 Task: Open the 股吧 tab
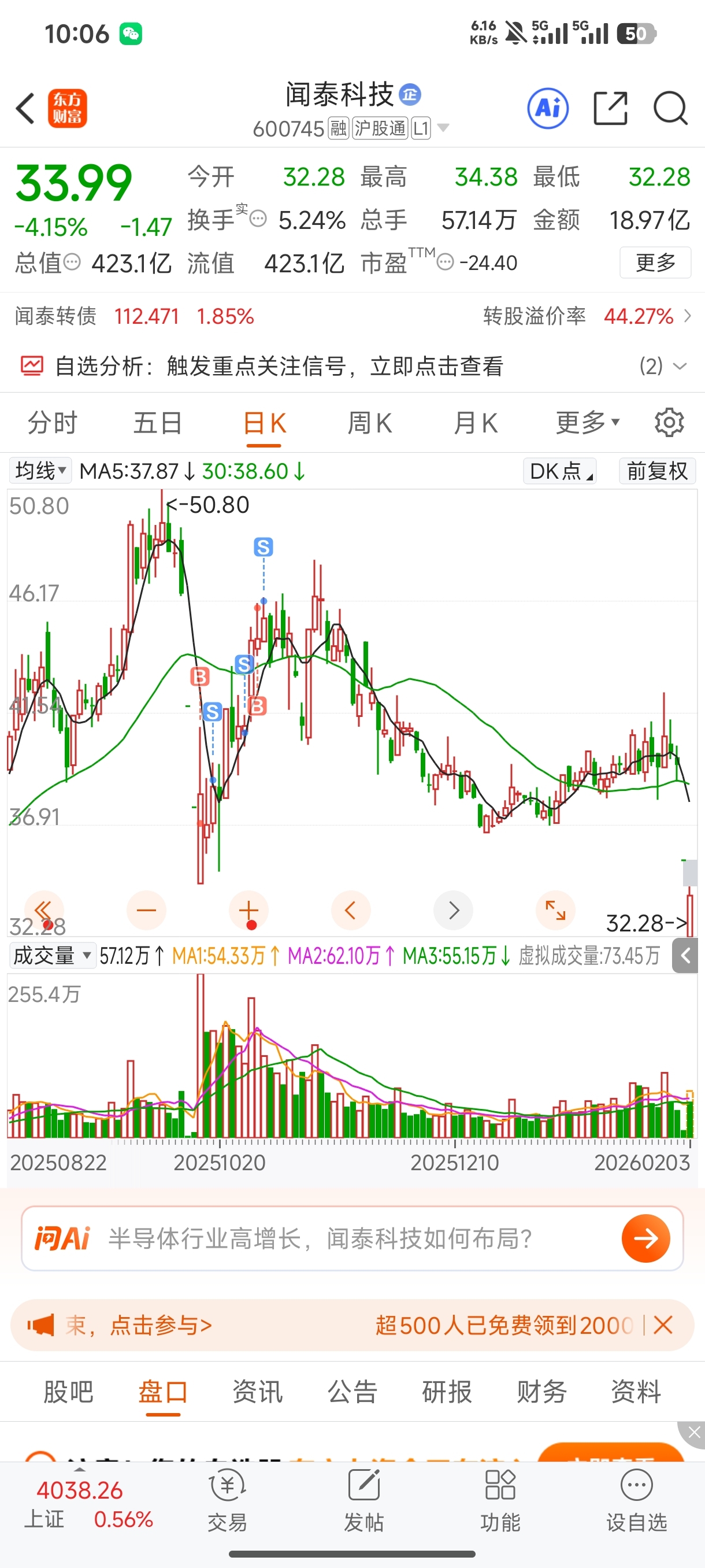point(68,1392)
